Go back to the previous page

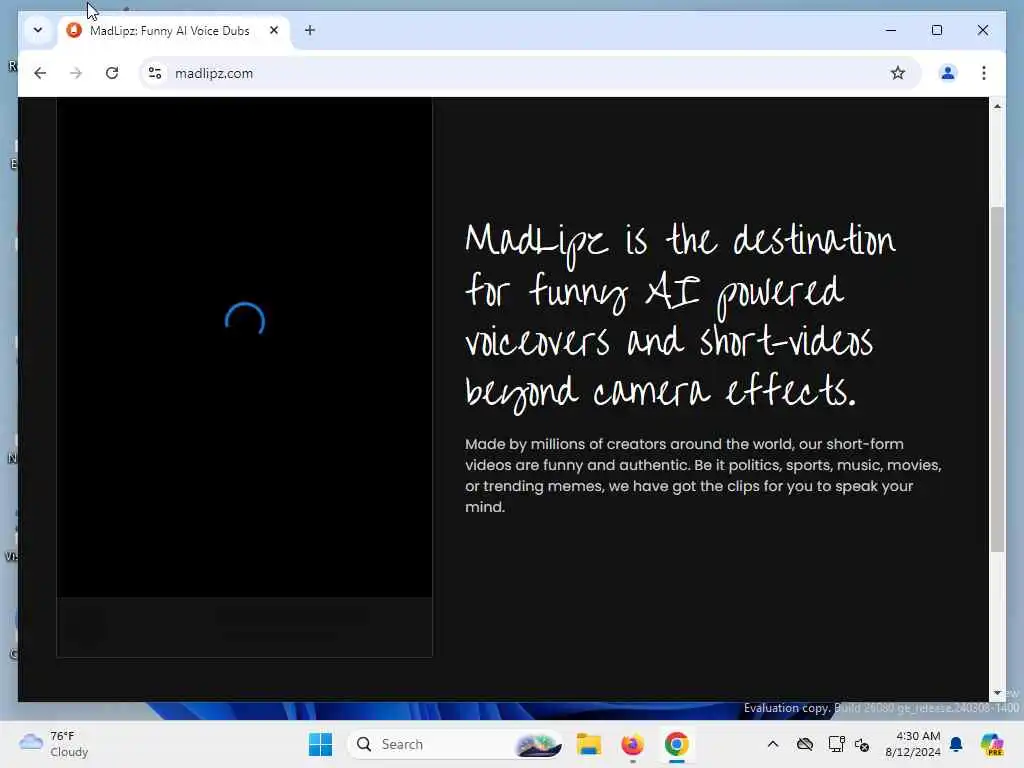40,73
